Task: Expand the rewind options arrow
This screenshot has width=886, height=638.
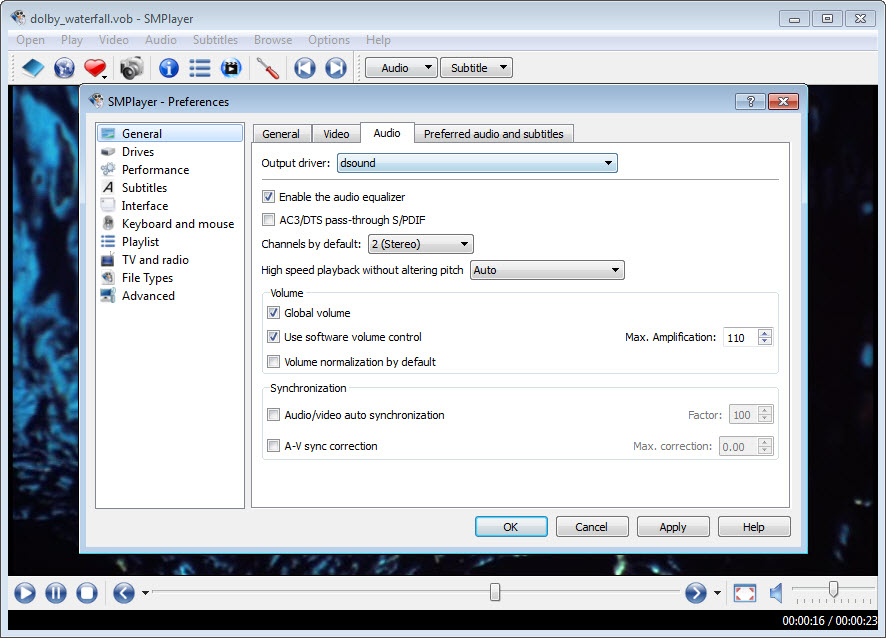Action: pos(145,593)
